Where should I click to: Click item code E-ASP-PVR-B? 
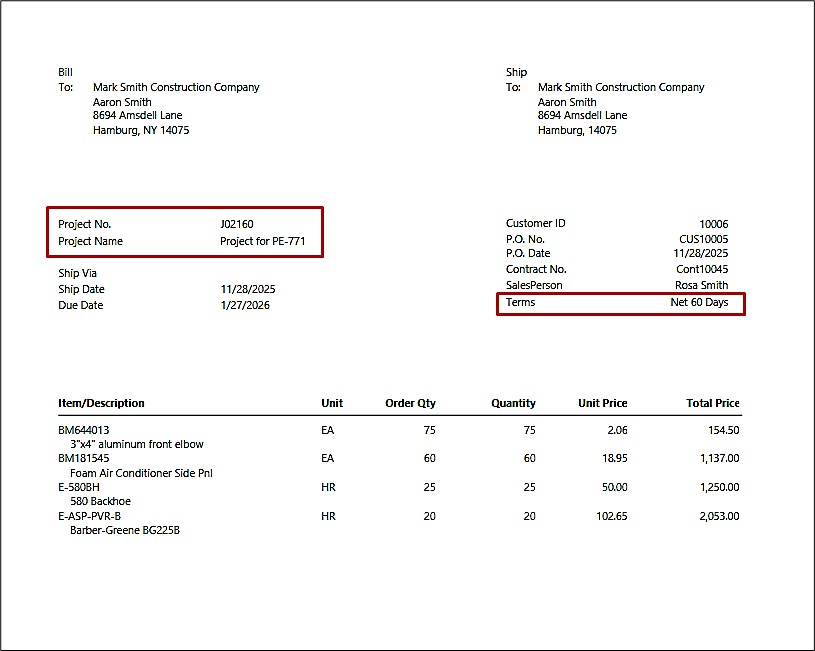pos(89,516)
